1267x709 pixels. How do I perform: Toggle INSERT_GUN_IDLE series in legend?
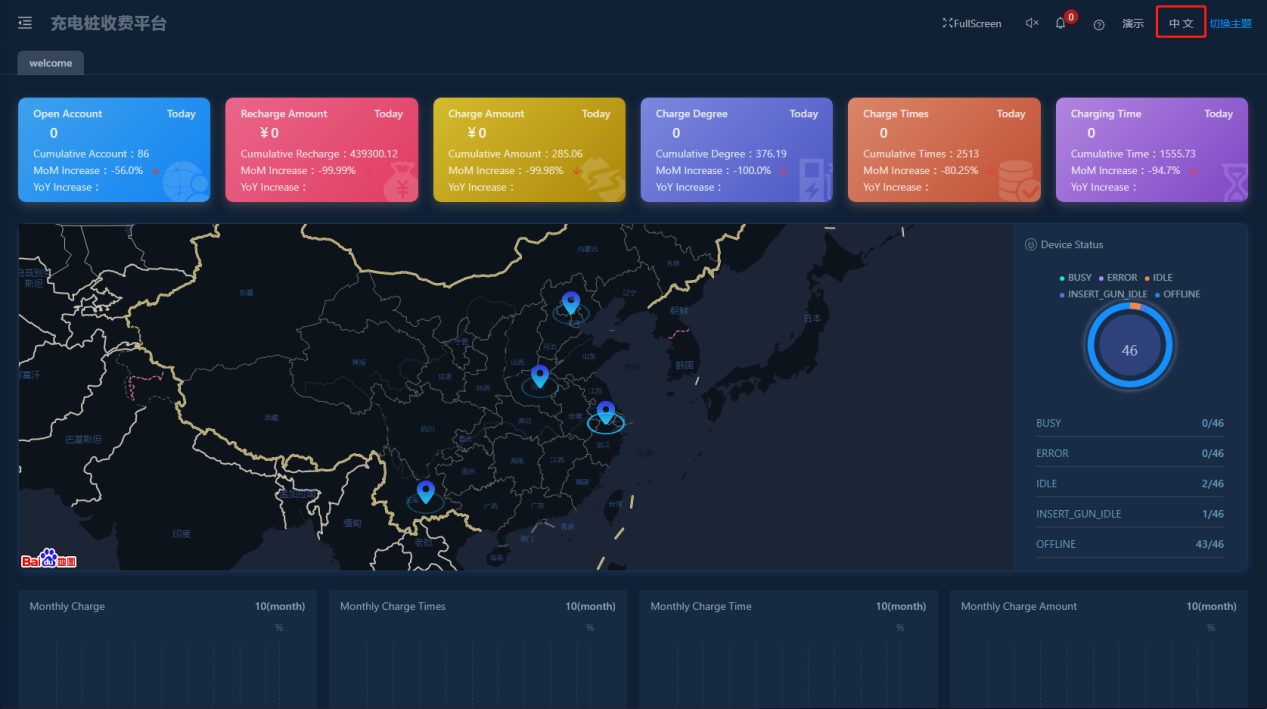[x=1103, y=294]
